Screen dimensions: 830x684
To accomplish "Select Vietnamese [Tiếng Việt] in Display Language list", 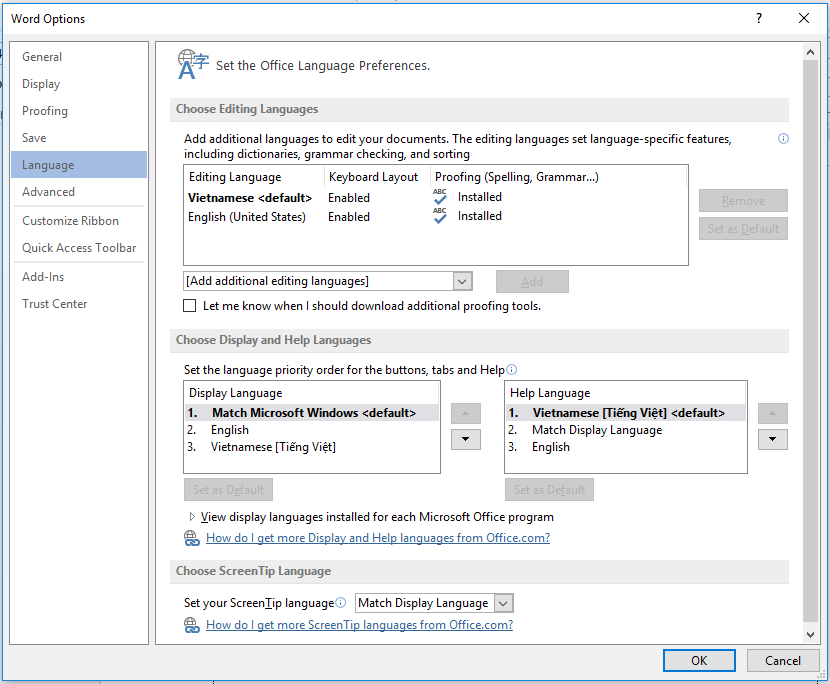I will pyautogui.click(x=272, y=447).
